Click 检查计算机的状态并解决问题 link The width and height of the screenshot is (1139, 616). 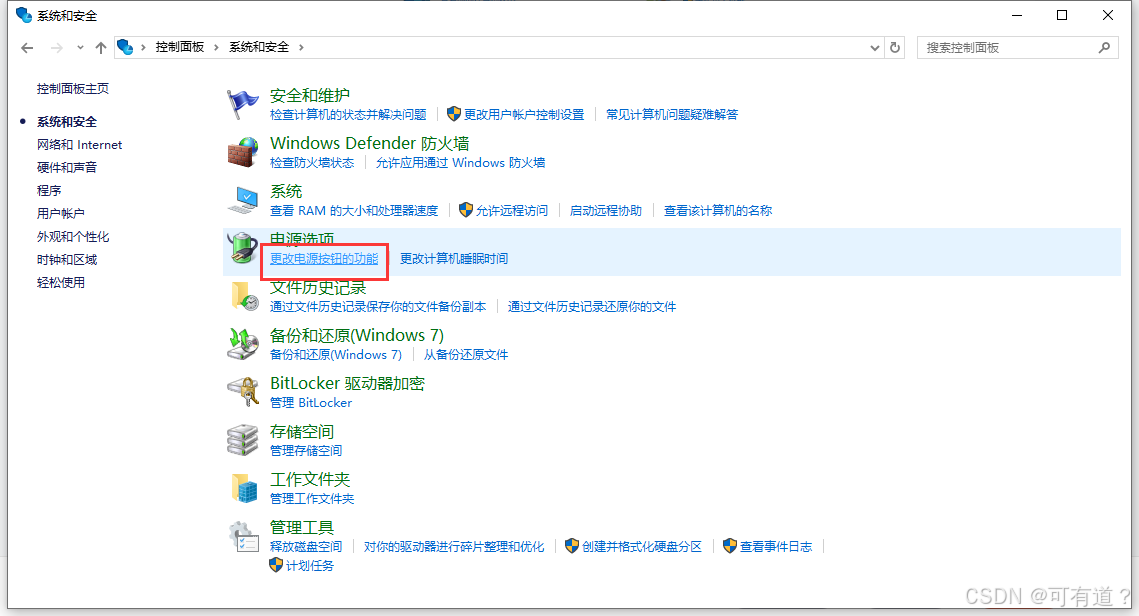348,115
